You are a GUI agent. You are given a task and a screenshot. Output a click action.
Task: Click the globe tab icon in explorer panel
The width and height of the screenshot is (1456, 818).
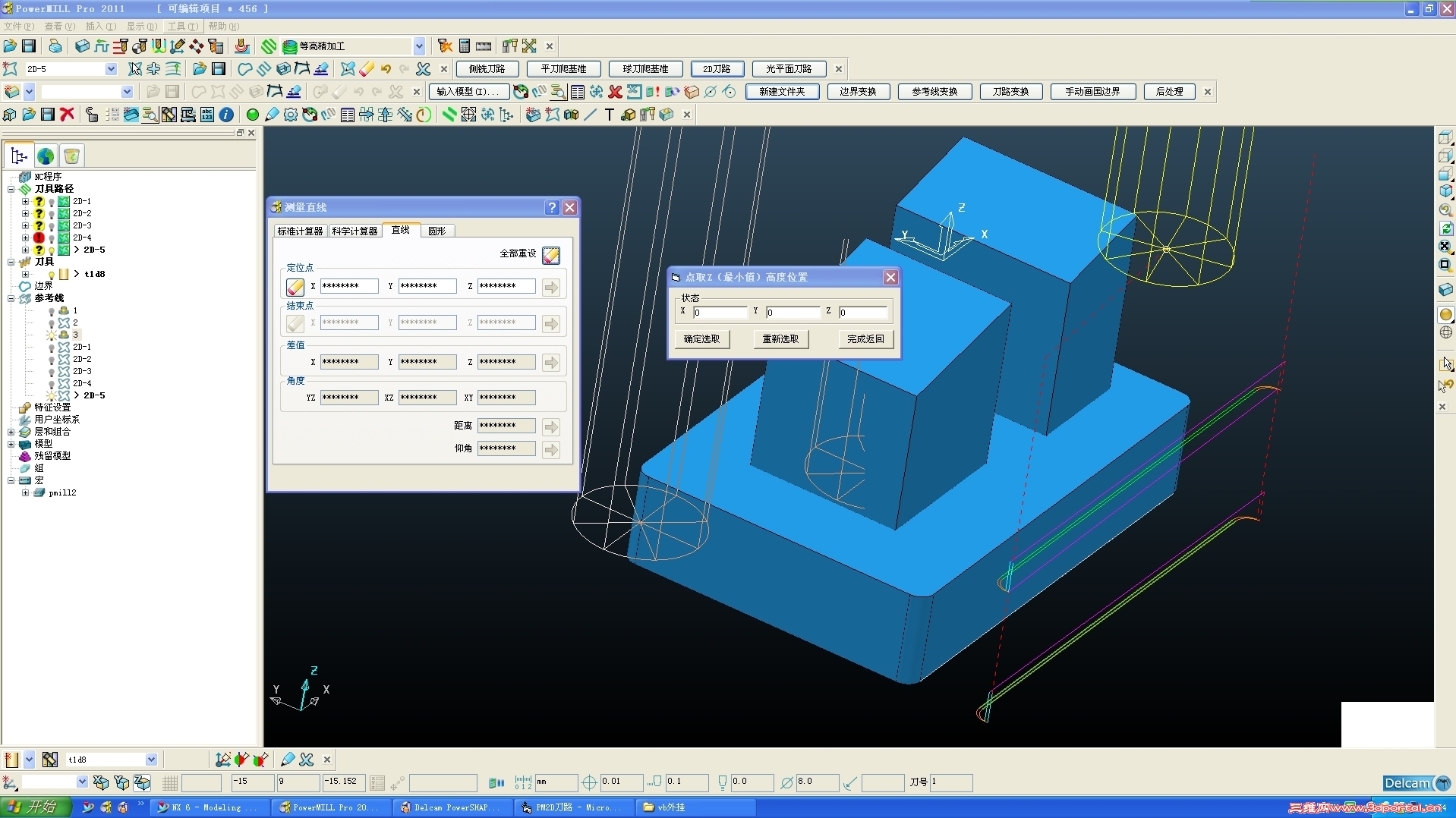(46, 156)
